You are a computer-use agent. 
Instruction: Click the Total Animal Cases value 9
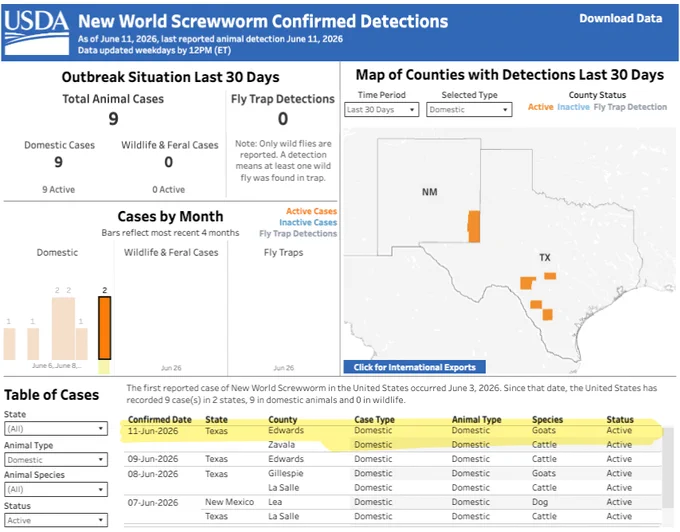113,119
